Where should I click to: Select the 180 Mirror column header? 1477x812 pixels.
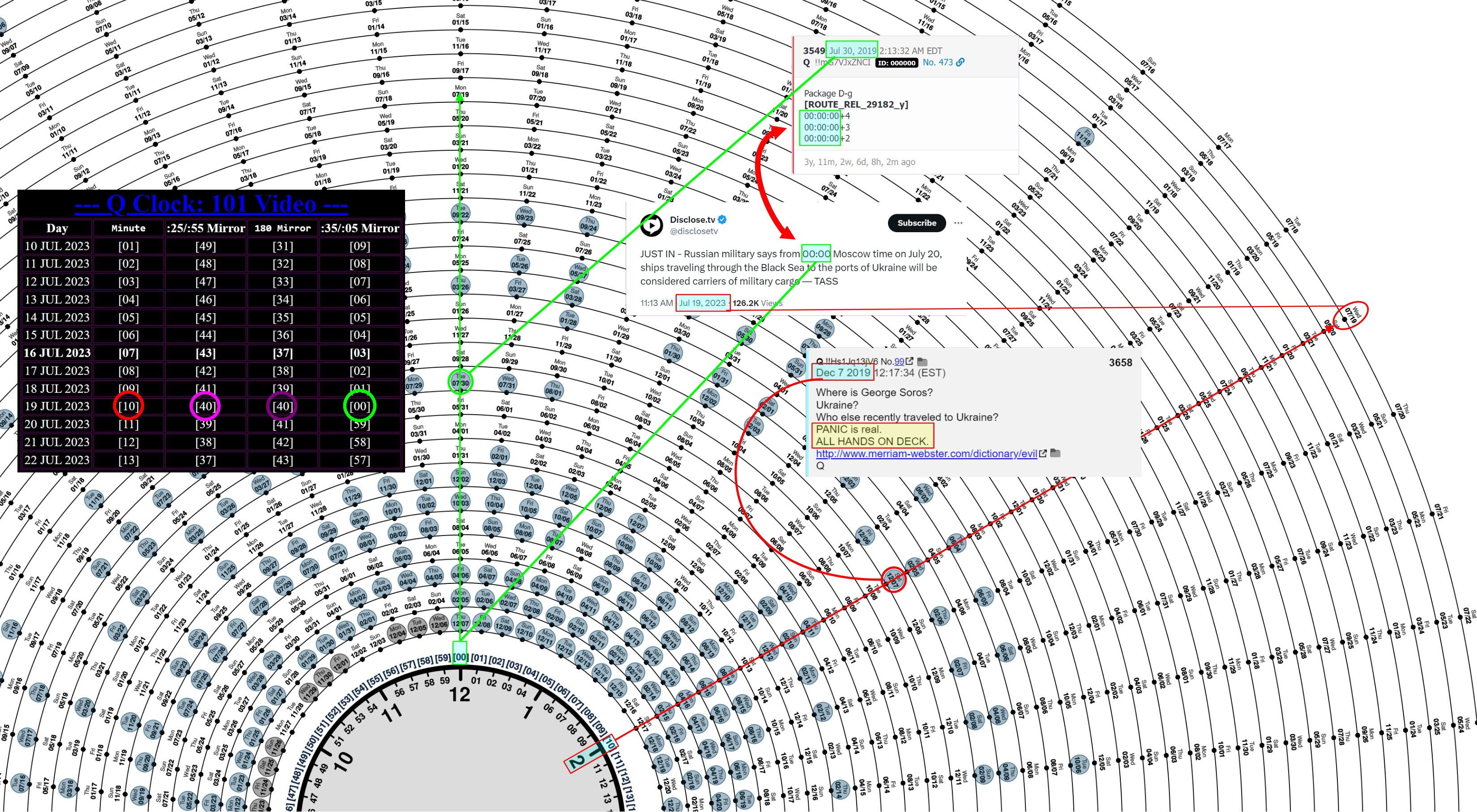click(x=283, y=228)
